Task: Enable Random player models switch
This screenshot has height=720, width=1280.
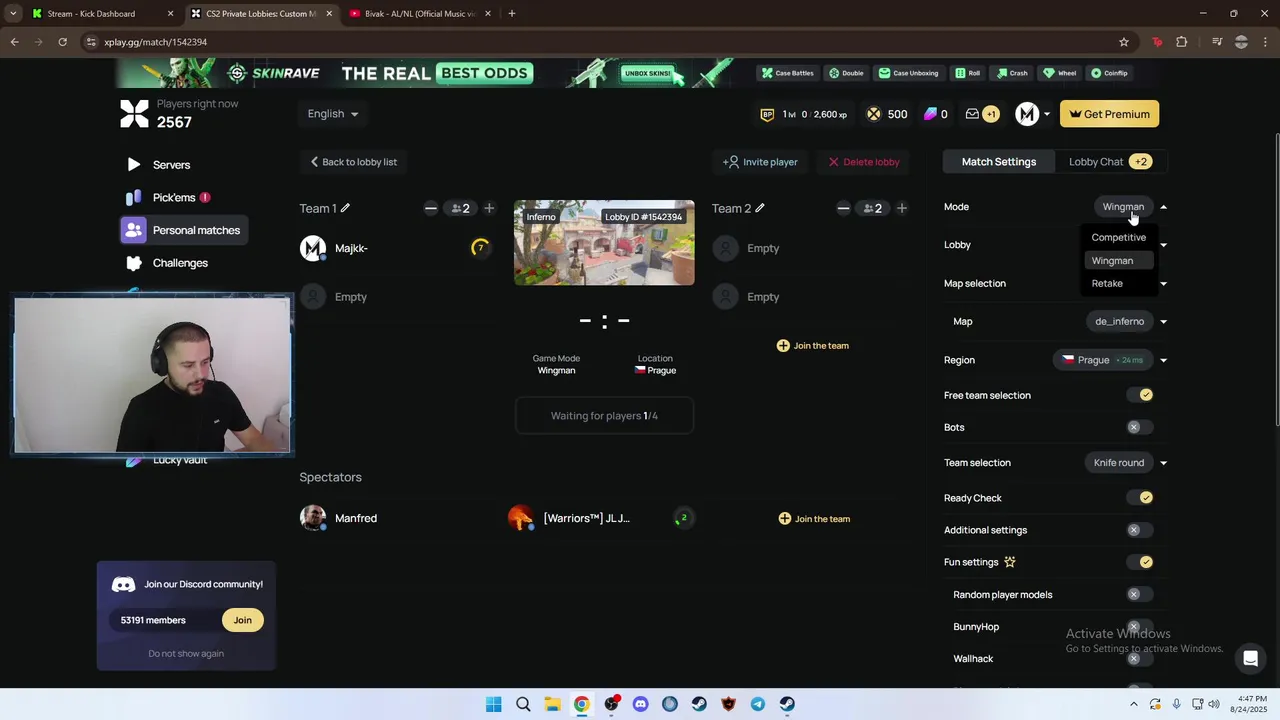Action: (x=1140, y=594)
